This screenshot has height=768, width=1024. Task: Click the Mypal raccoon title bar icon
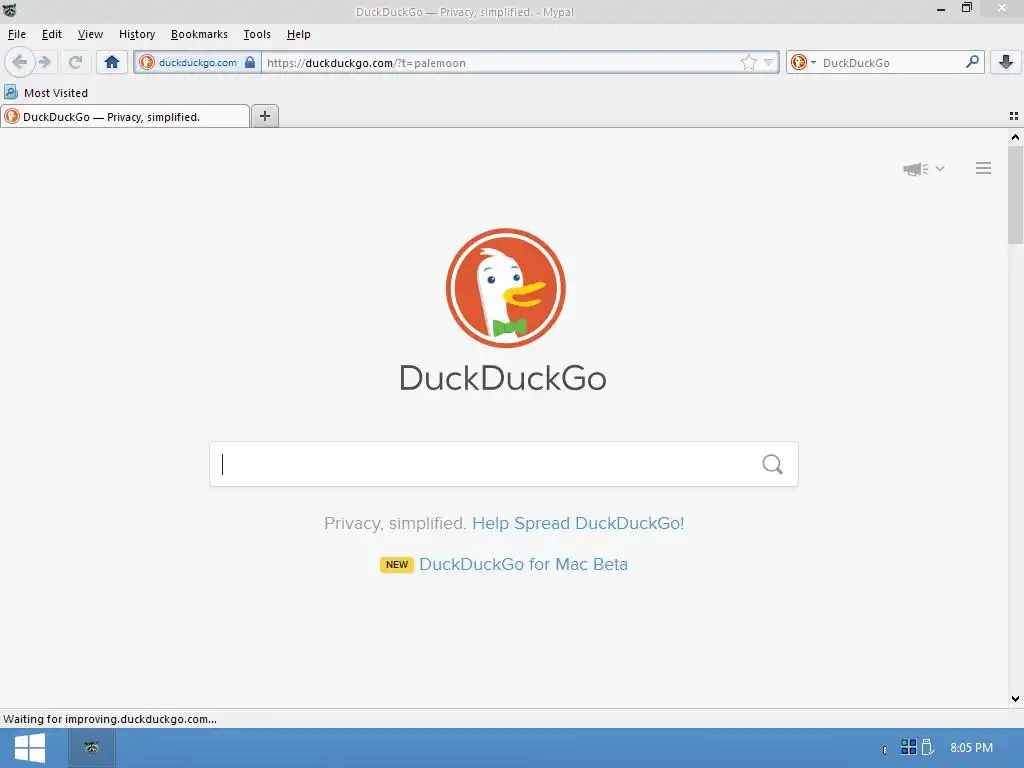click(x=10, y=10)
